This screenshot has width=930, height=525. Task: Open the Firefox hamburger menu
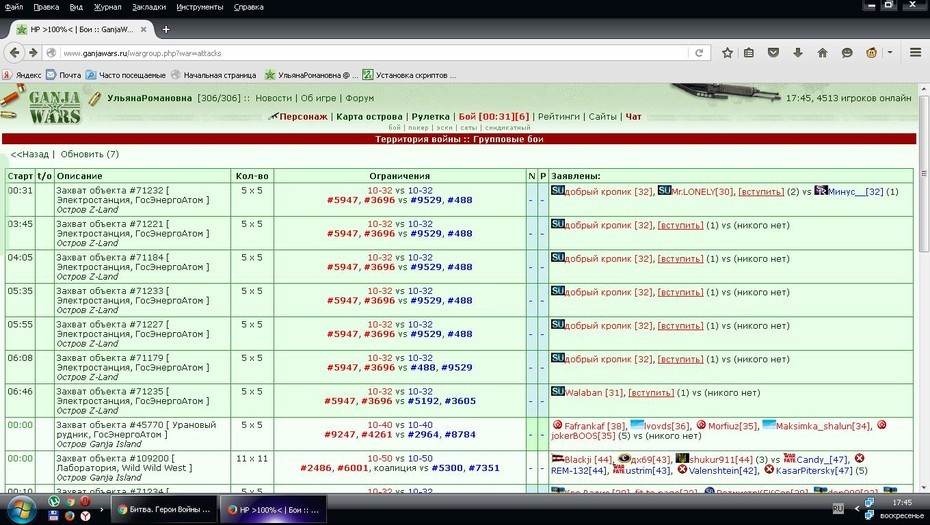click(915, 53)
